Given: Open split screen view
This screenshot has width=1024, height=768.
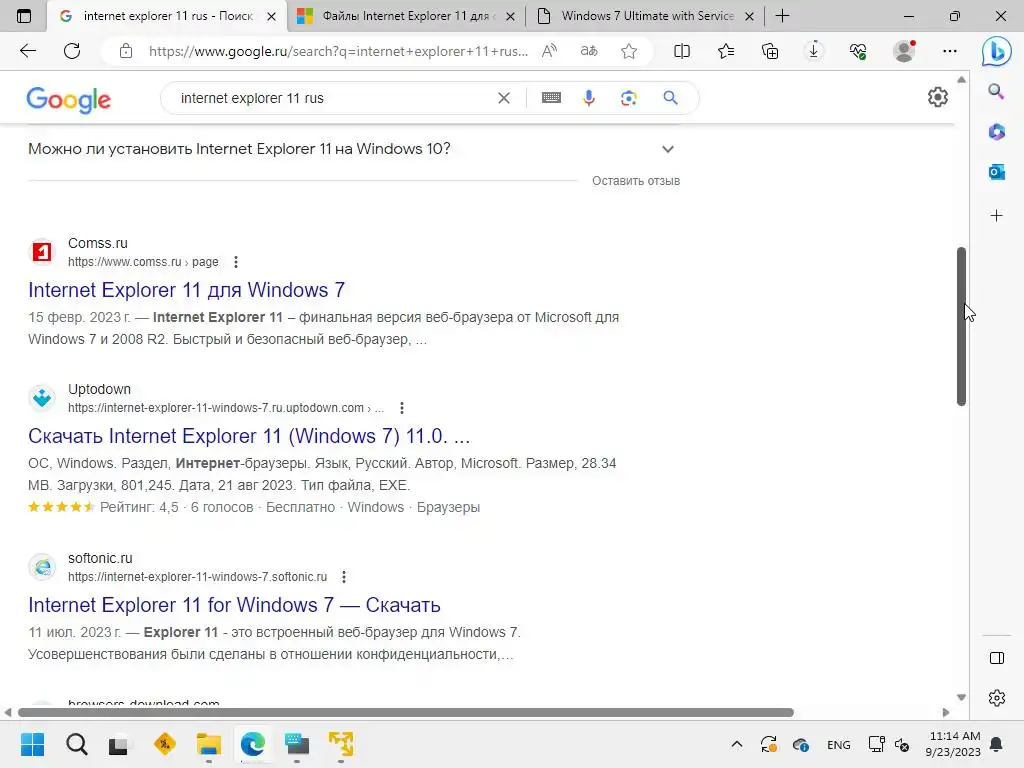Looking at the screenshot, I should tap(682, 51).
